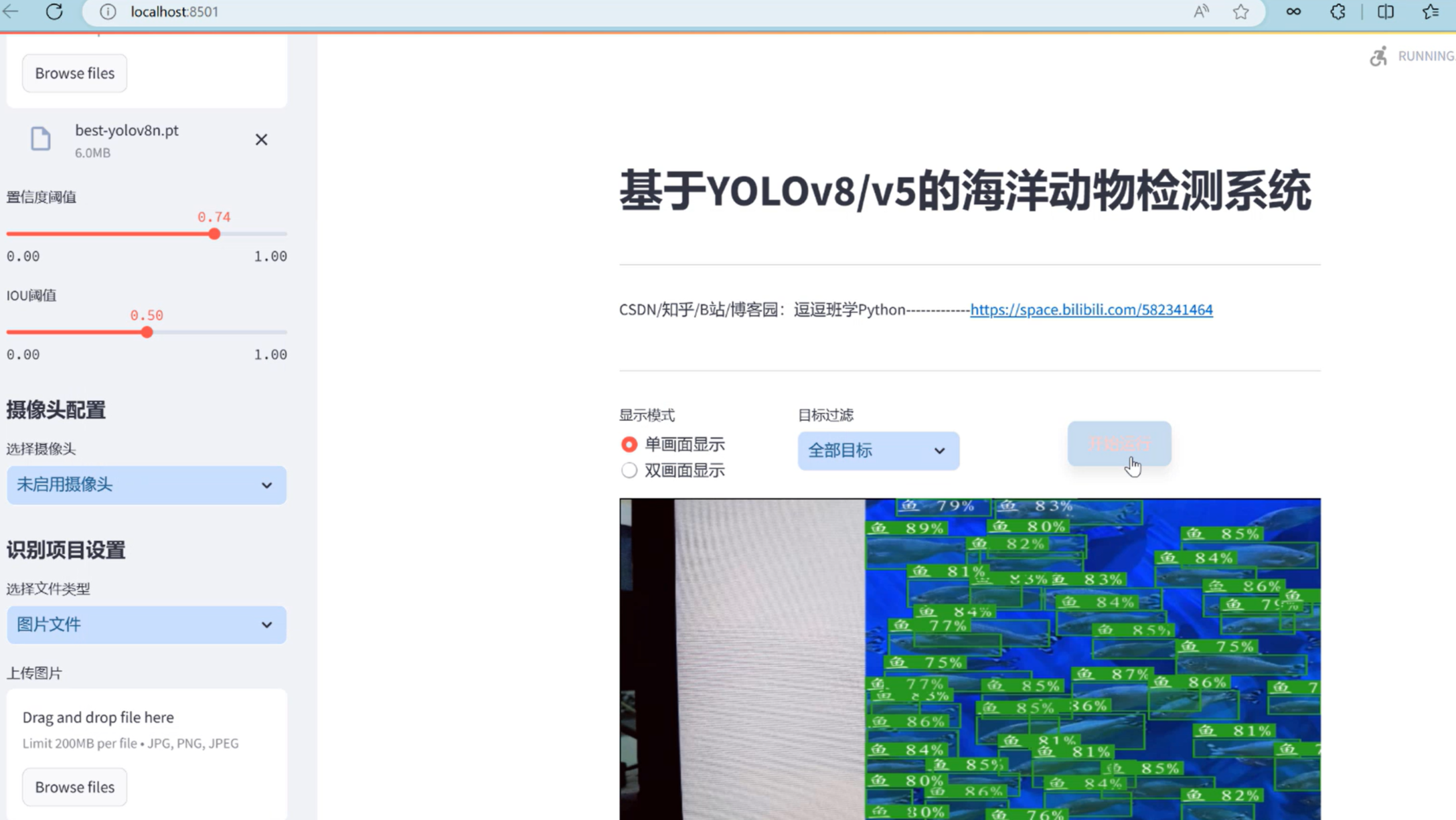Select the 单画面显示 radio option

pos(629,444)
